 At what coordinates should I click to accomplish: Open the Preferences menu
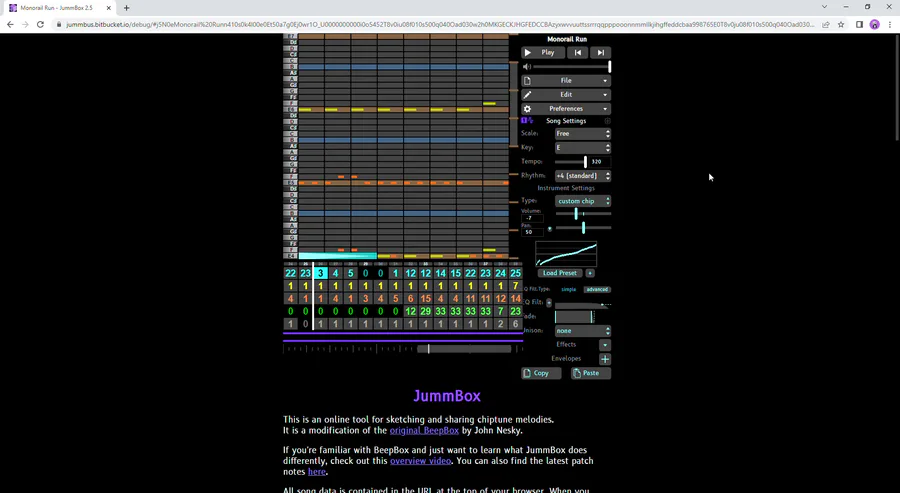coord(566,108)
